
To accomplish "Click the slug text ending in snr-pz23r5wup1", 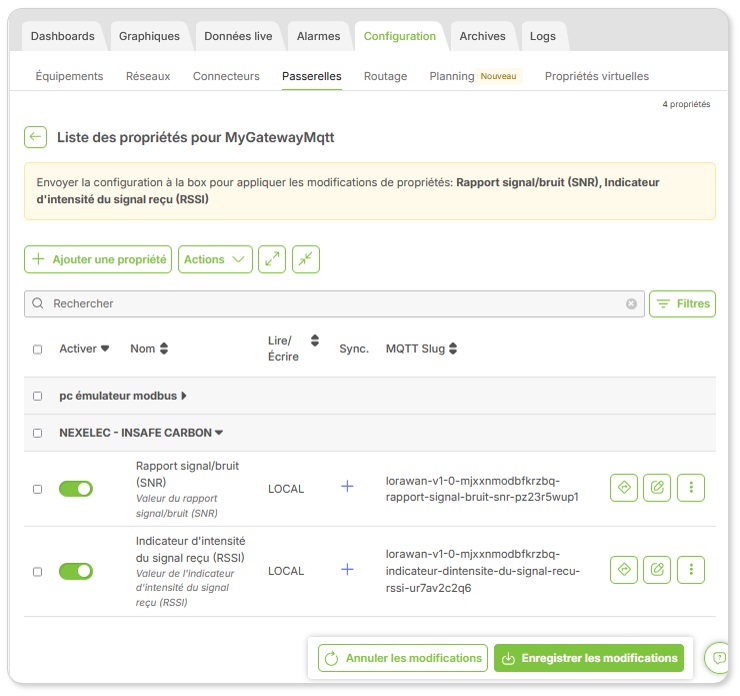I will point(482,489).
